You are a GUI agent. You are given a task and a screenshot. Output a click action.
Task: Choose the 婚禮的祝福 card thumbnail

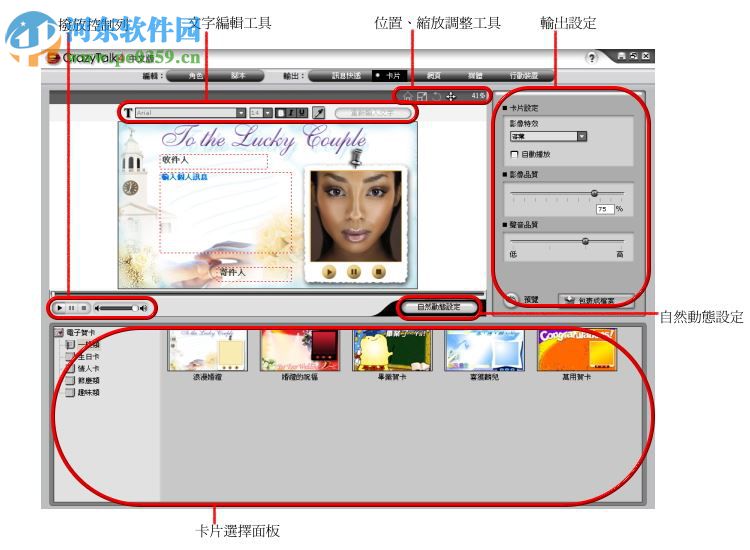click(x=300, y=350)
